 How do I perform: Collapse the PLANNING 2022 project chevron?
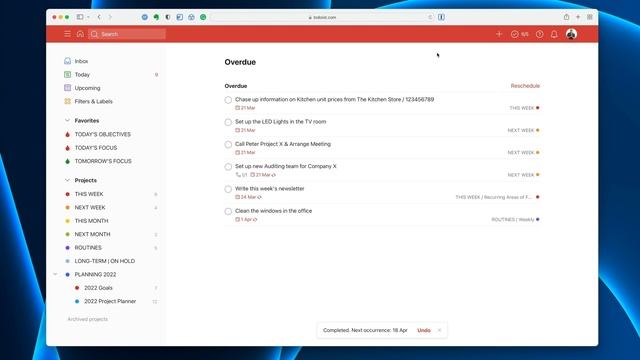[55, 274]
